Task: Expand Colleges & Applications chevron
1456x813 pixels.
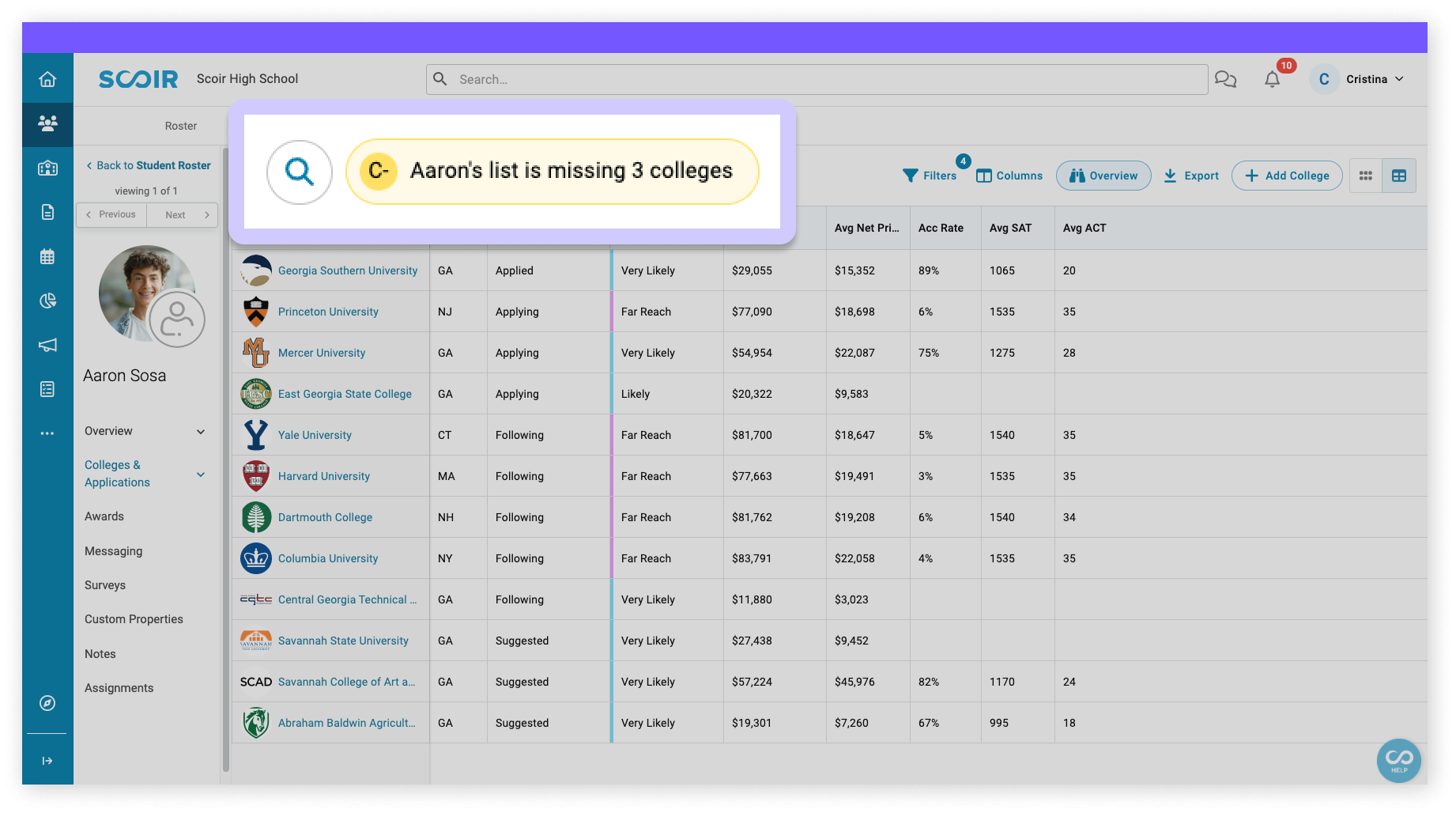Action: coord(201,475)
